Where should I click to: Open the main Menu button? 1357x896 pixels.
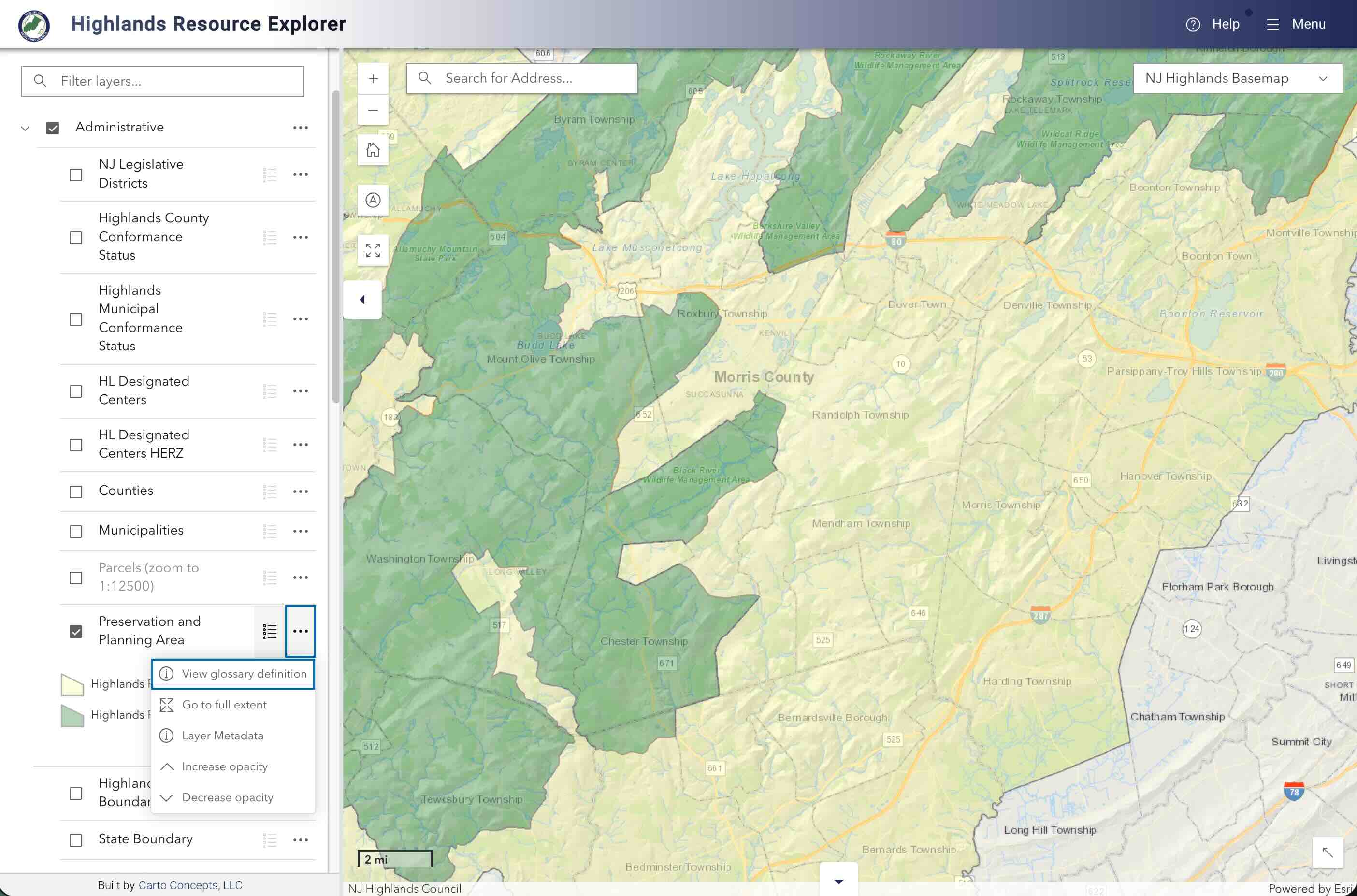(x=1296, y=25)
